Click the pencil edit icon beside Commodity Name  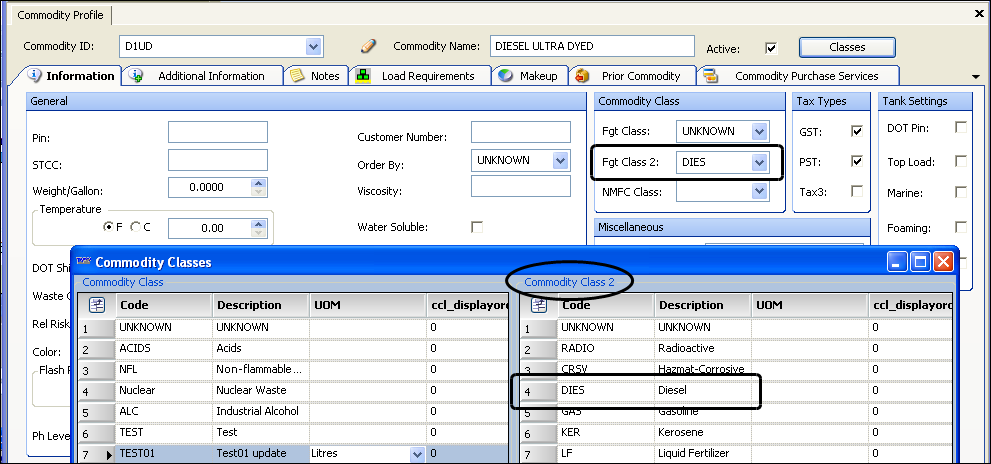click(367, 46)
